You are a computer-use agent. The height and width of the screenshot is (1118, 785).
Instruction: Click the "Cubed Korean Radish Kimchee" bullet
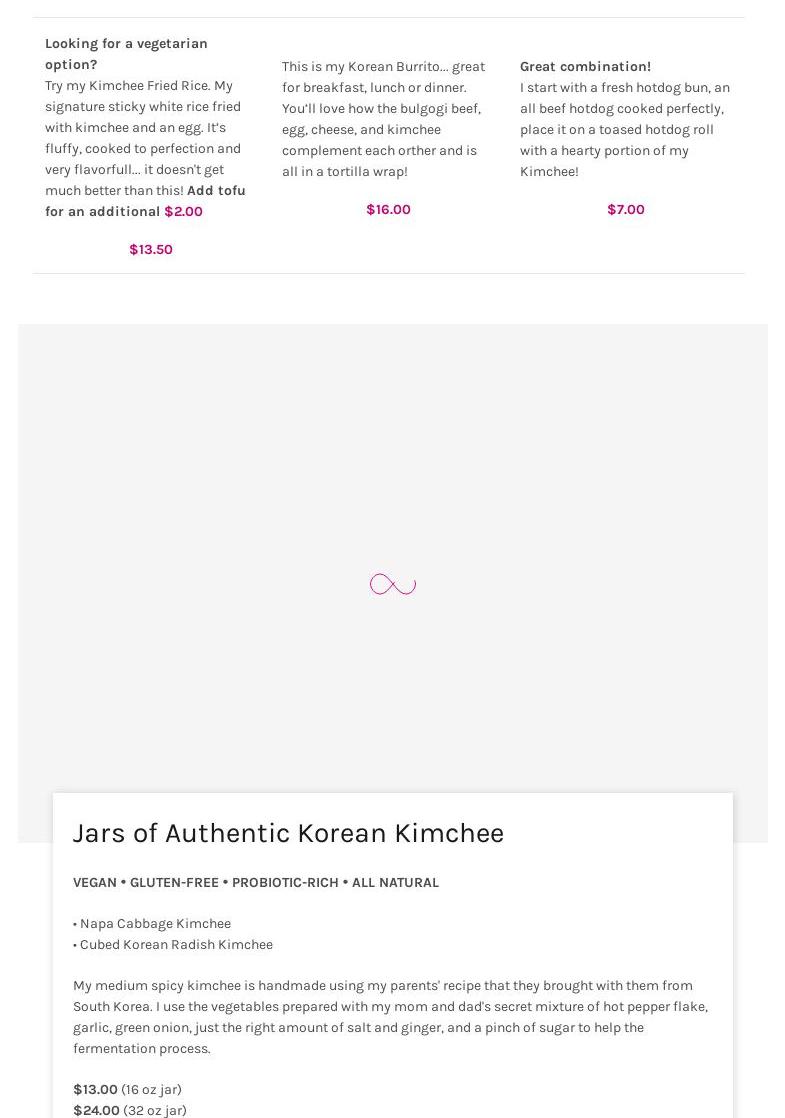pyautogui.click(x=176, y=945)
